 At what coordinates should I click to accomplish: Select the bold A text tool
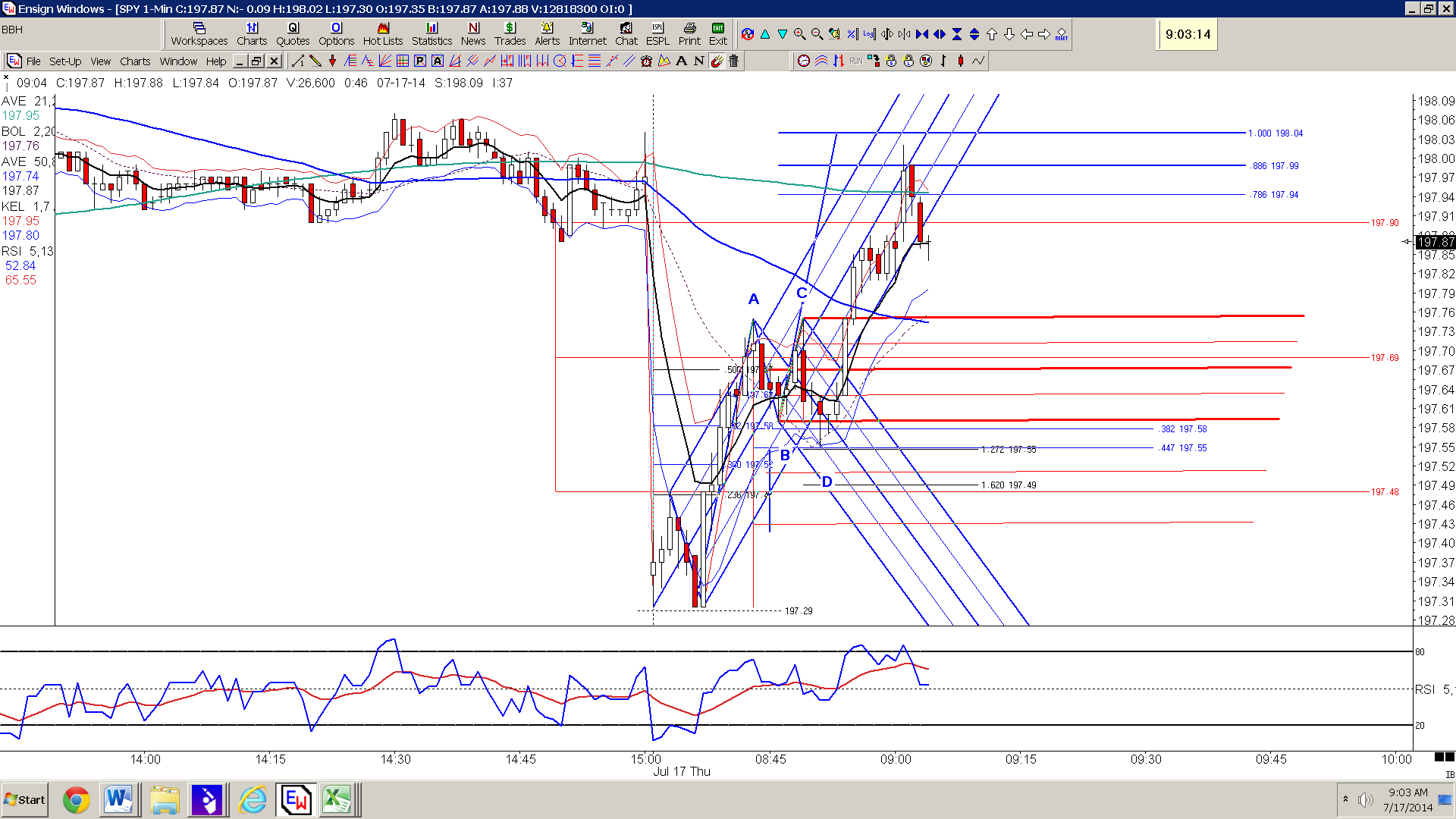click(681, 61)
